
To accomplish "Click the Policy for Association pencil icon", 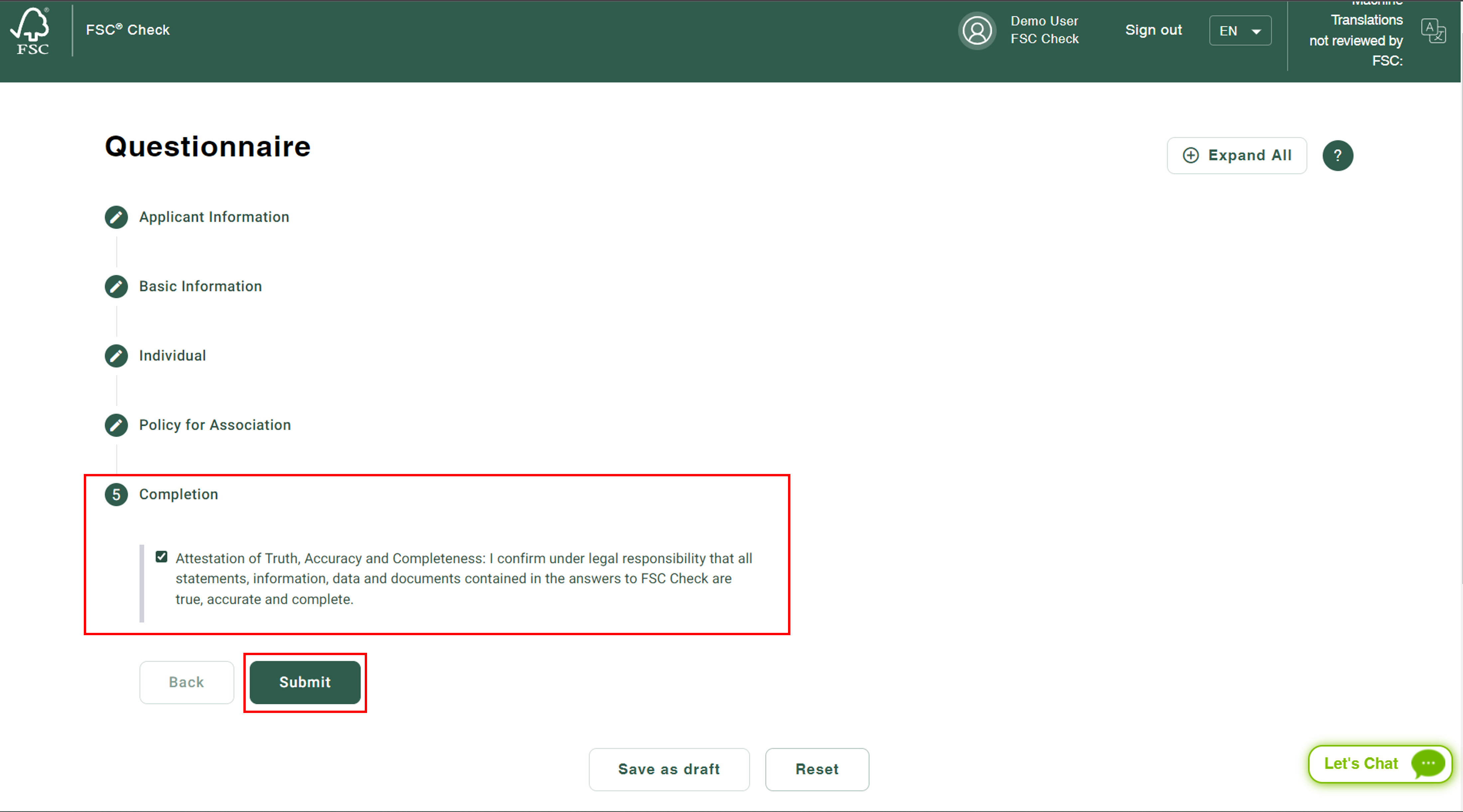I will (116, 425).
